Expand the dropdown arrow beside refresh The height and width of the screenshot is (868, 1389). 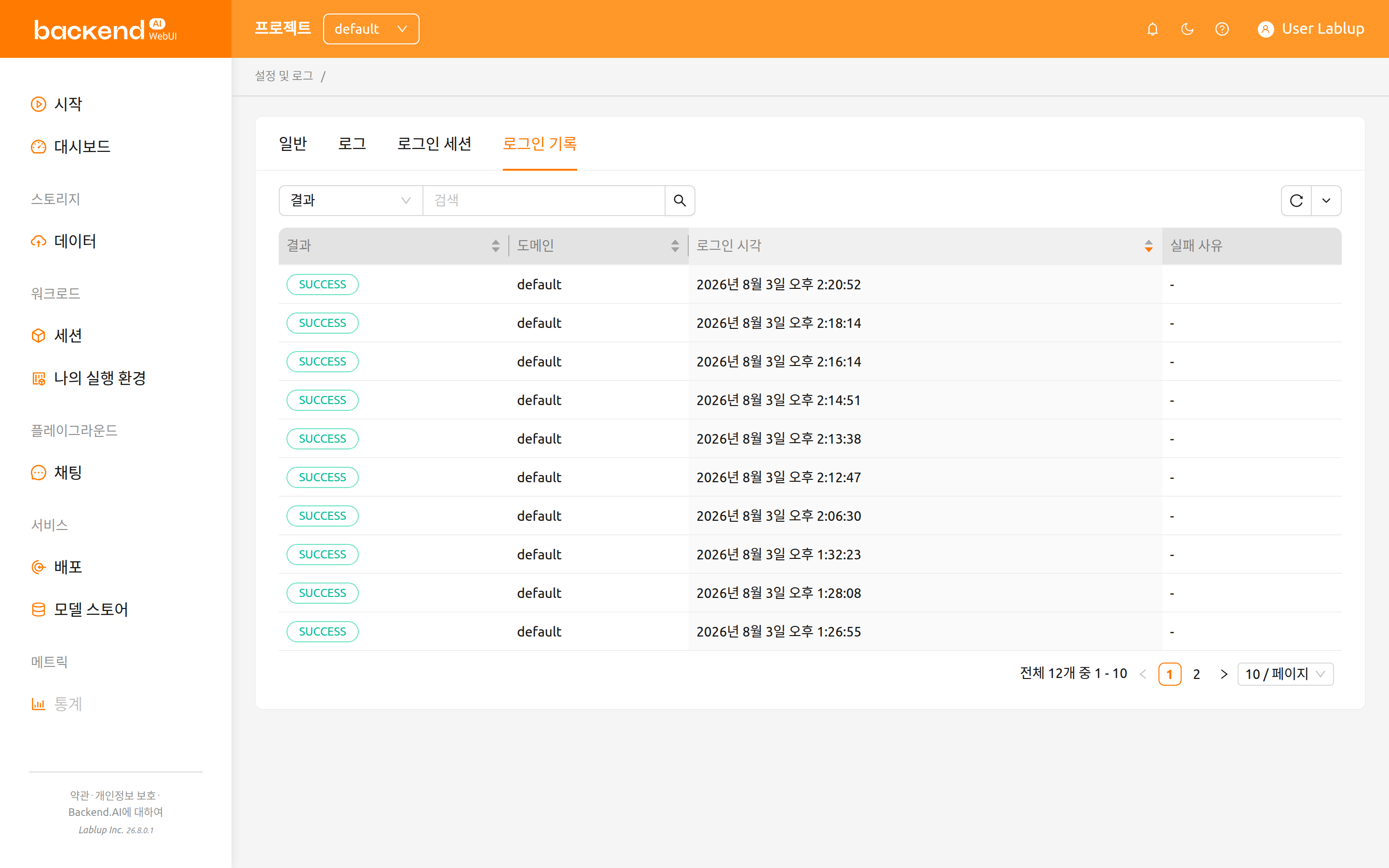tap(1326, 200)
